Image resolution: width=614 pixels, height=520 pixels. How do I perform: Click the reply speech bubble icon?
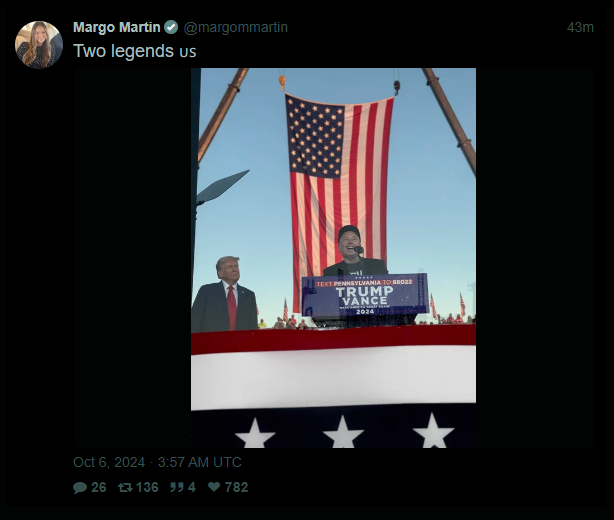pyautogui.click(x=80, y=488)
